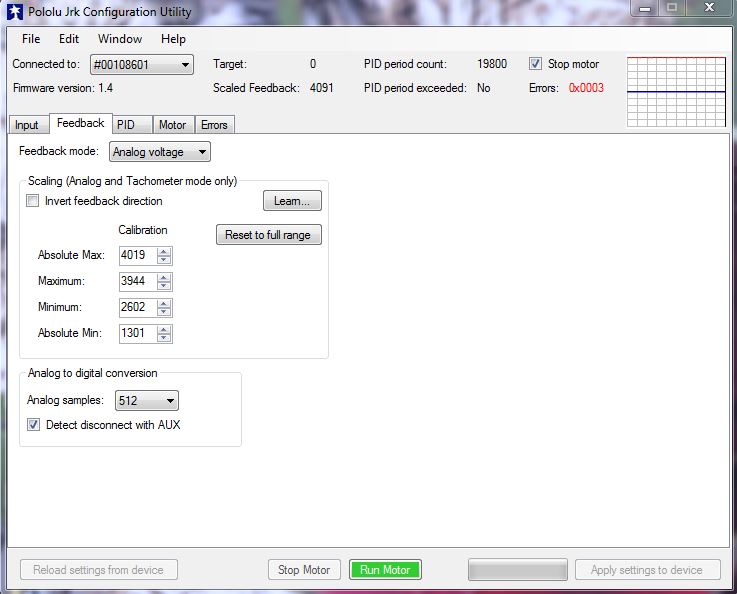Open the Feedback mode dropdown
This screenshot has width=737, height=594.
coord(160,152)
